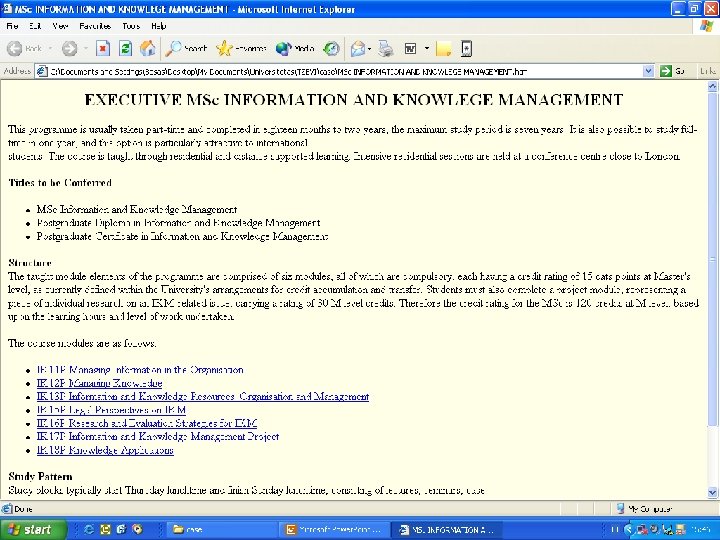Open IK12P Managing Knowledge link
Image resolution: width=720 pixels, height=540 pixels.
click(100, 383)
